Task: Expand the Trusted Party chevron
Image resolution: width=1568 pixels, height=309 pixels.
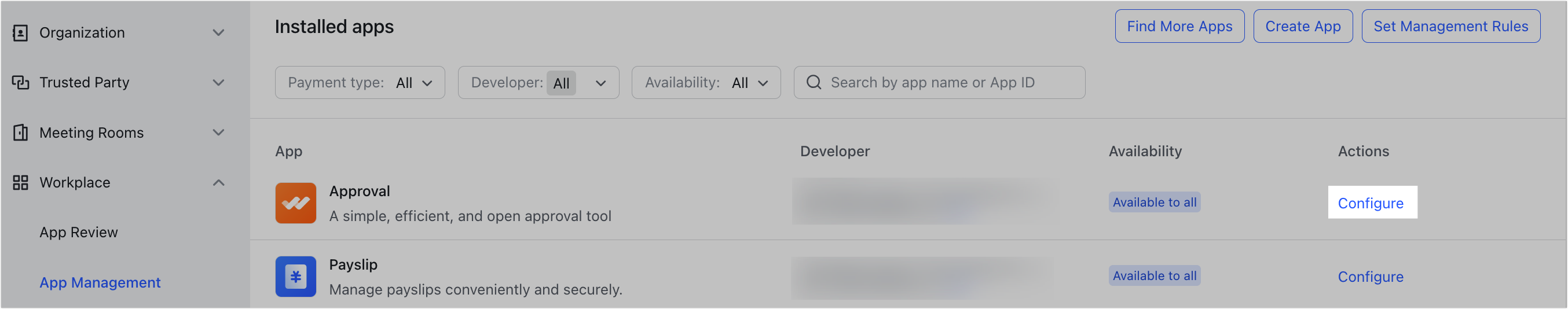Action: pos(218,83)
